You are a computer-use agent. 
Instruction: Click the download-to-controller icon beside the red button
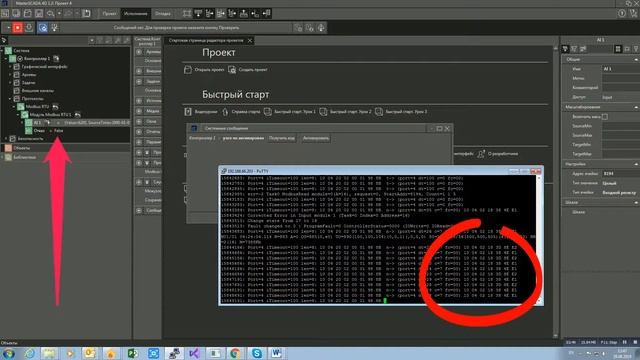[29, 28]
